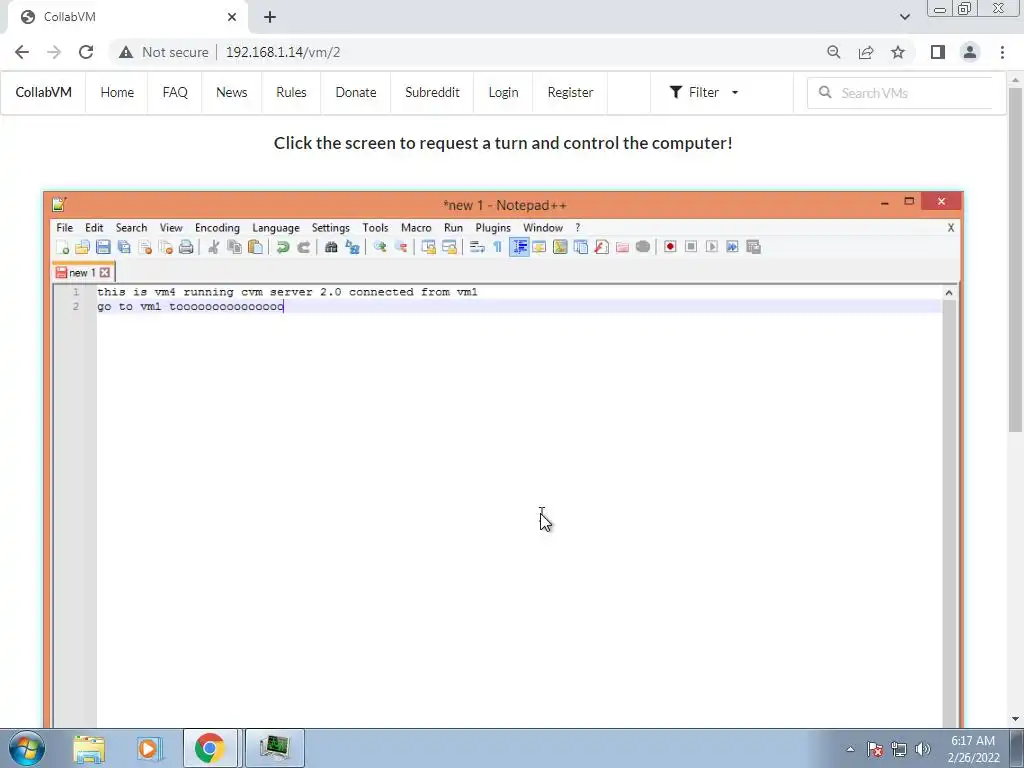Screen dimensions: 1024x768
Task: Start macro recording with the red dot icon
Action: (x=670, y=247)
